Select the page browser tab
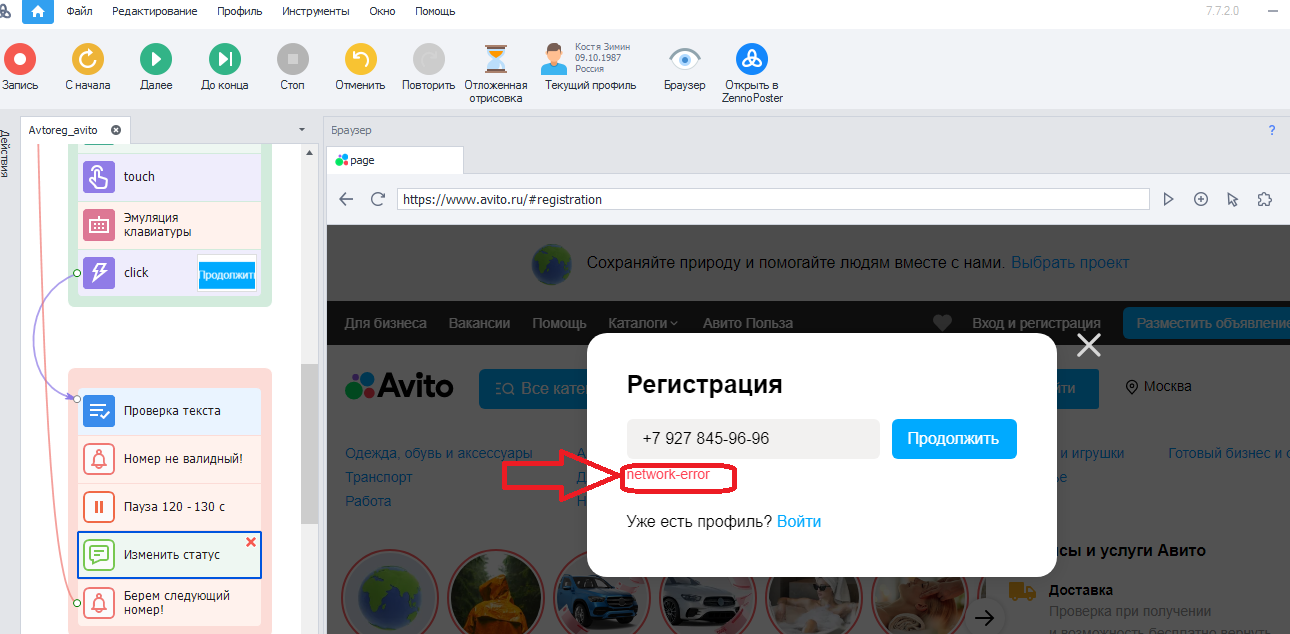The height and width of the screenshot is (634, 1290). click(395, 160)
